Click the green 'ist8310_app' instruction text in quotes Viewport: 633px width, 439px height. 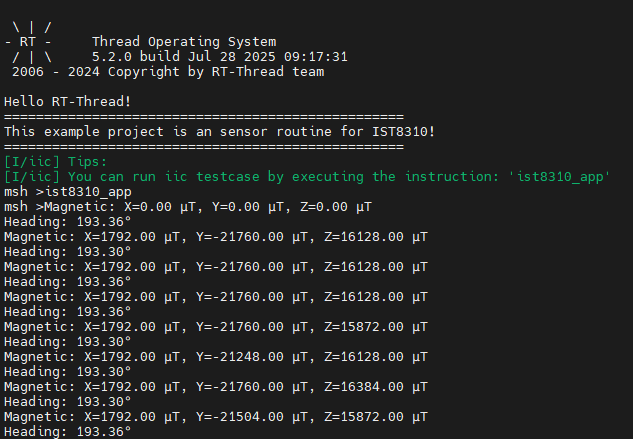tap(558, 177)
